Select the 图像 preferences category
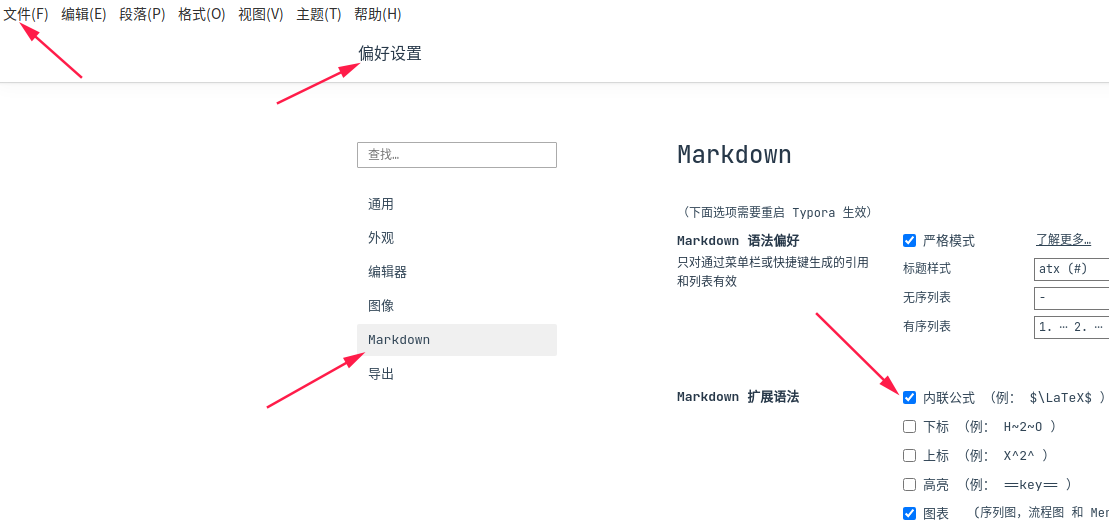The width and height of the screenshot is (1109, 532). click(x=457, y=306)
